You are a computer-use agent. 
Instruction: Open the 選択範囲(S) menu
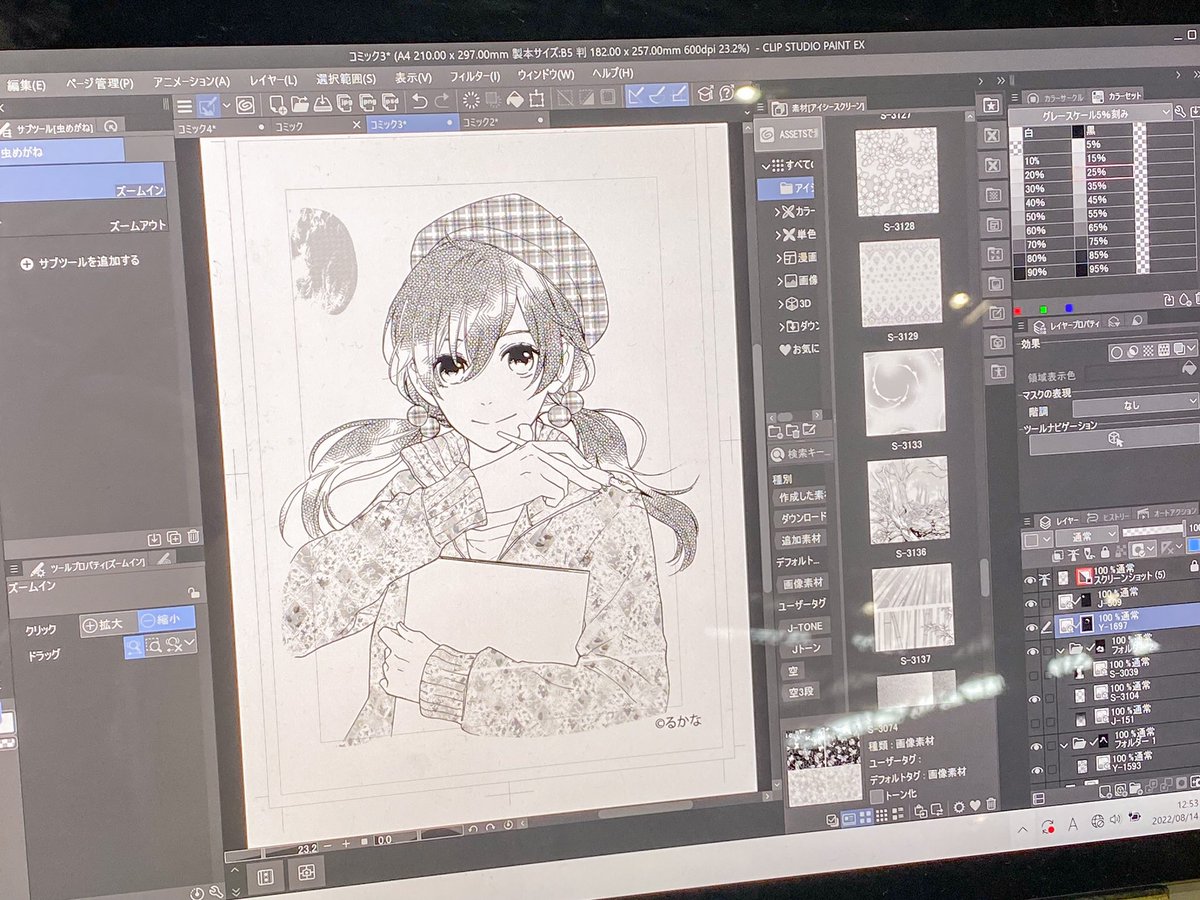coord(346,79)
